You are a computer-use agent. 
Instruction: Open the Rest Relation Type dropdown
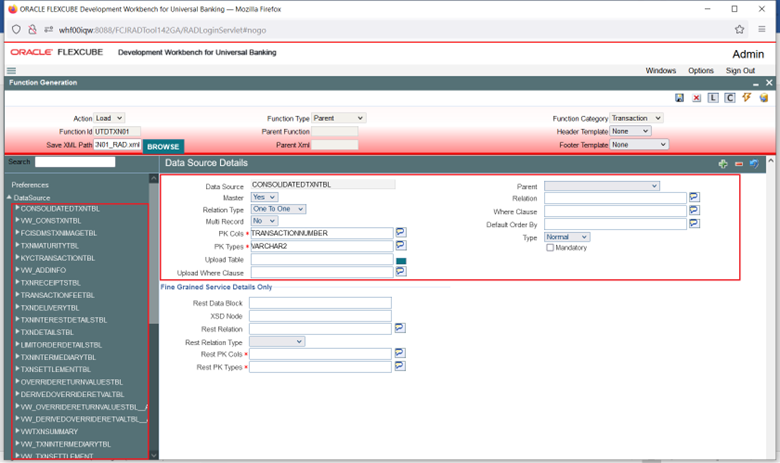pos(277,342)
